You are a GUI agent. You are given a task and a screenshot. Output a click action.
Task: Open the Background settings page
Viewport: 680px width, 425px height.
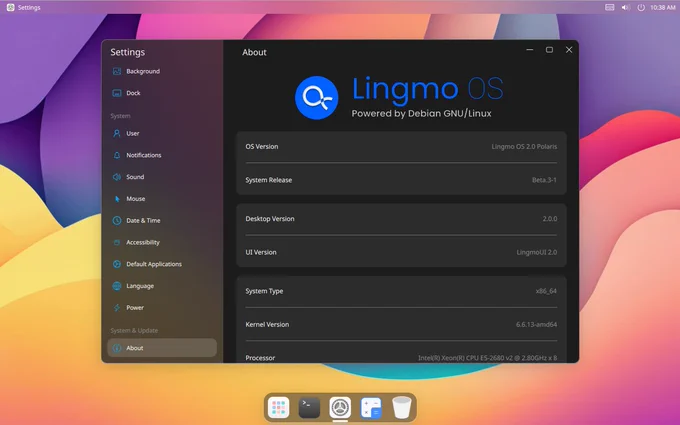point(162,71)
